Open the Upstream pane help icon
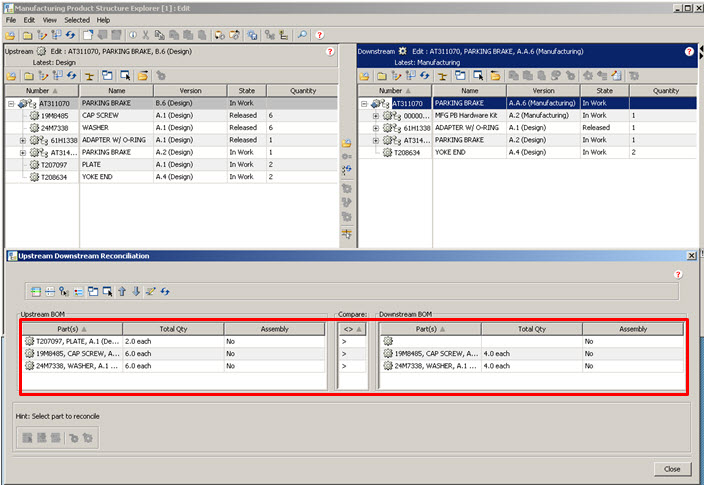Image resolution: width=704 pixels, height=485 pixels. click(x=330, y=52)
